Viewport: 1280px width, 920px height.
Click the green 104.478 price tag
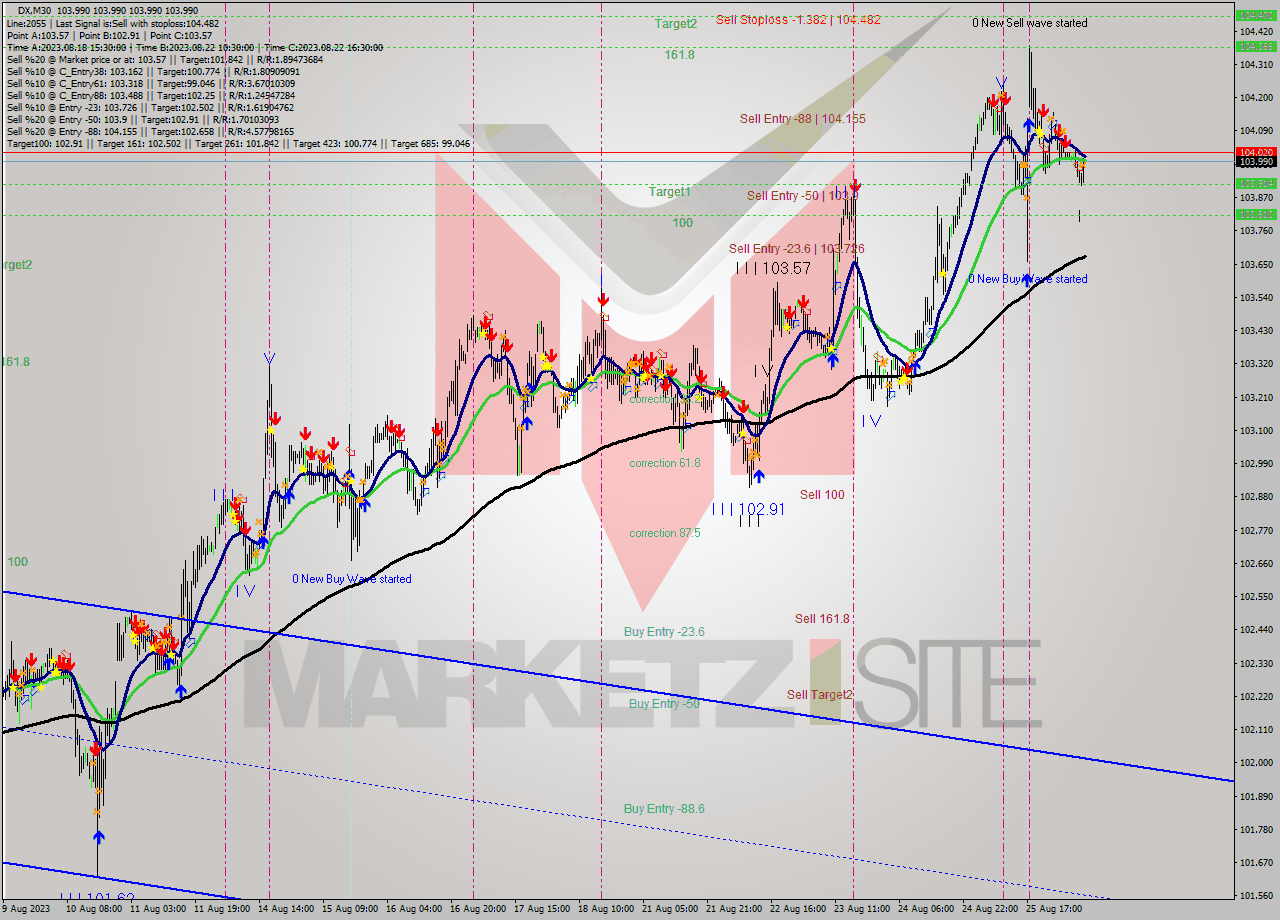click(x=1256, y=16)
